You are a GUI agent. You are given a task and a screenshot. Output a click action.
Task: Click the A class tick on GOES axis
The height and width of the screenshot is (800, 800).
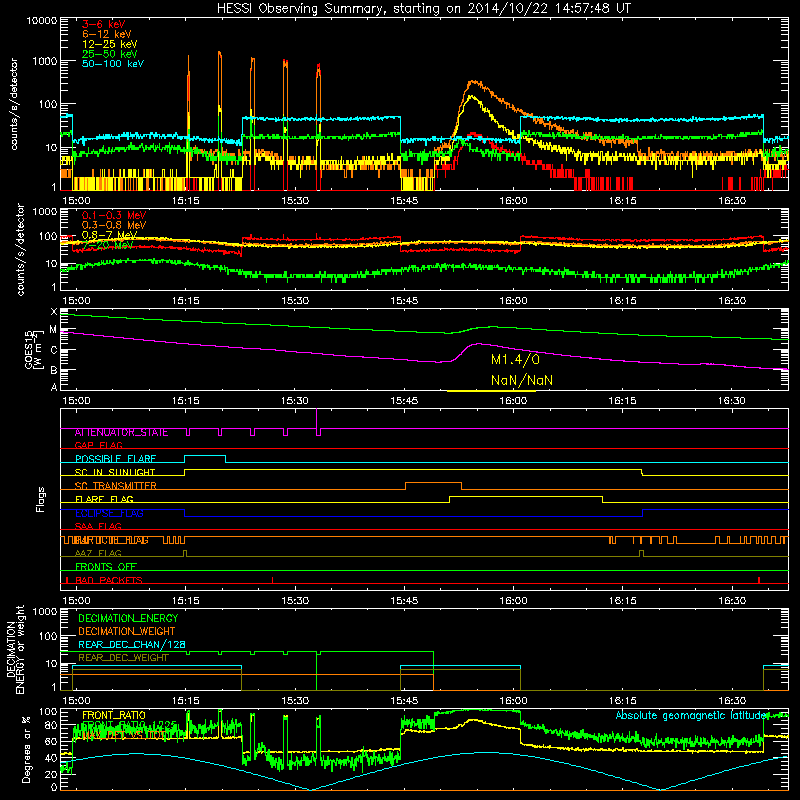[x=54, y=387]
